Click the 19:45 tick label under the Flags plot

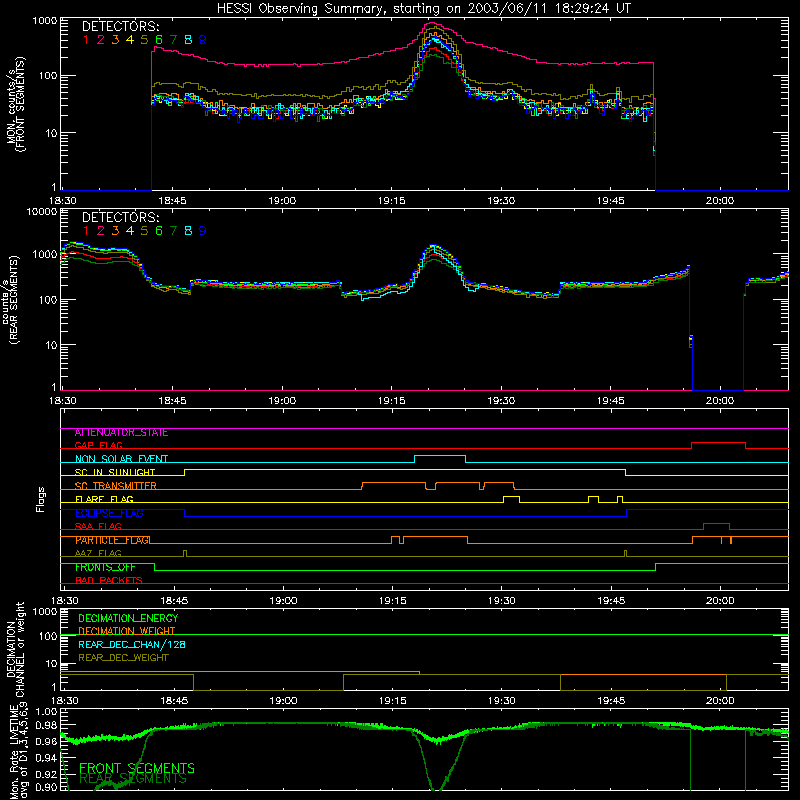611,601
